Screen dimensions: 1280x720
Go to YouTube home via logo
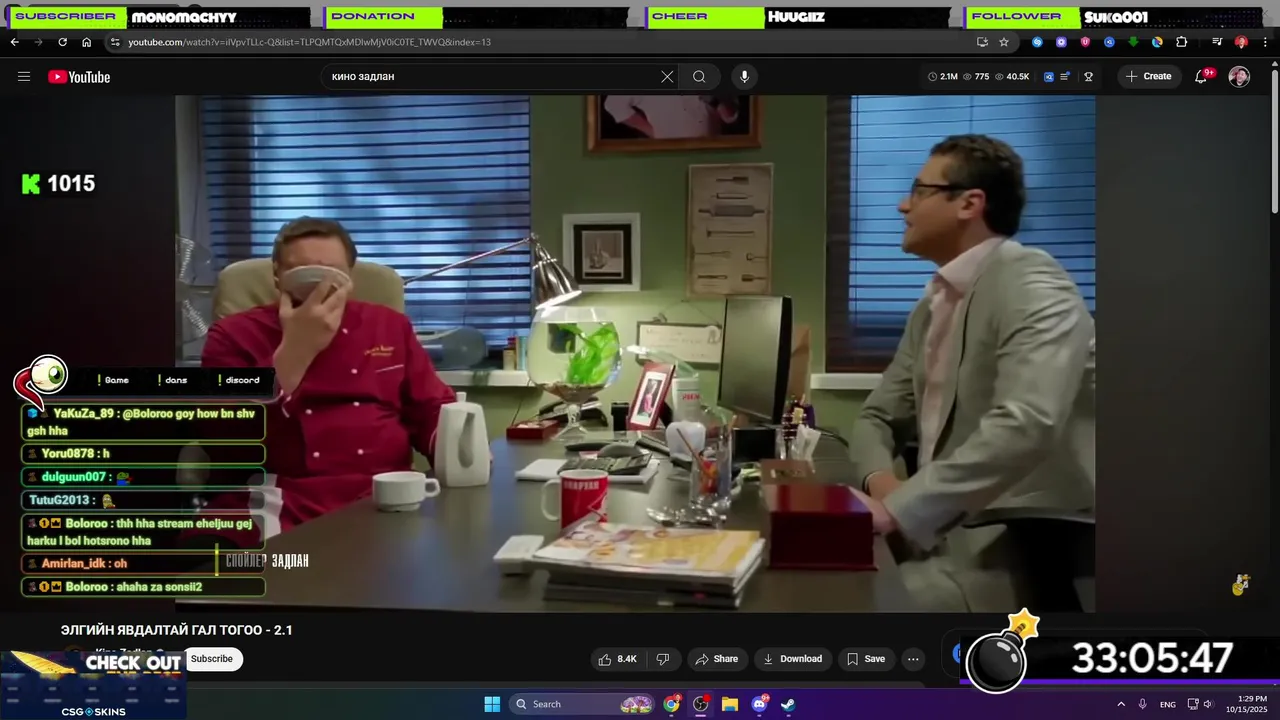click(79, 77)
